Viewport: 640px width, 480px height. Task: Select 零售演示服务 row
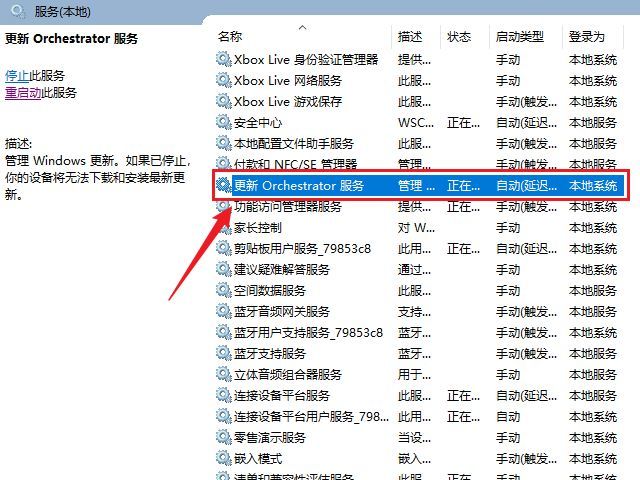[x=270, y=438]
